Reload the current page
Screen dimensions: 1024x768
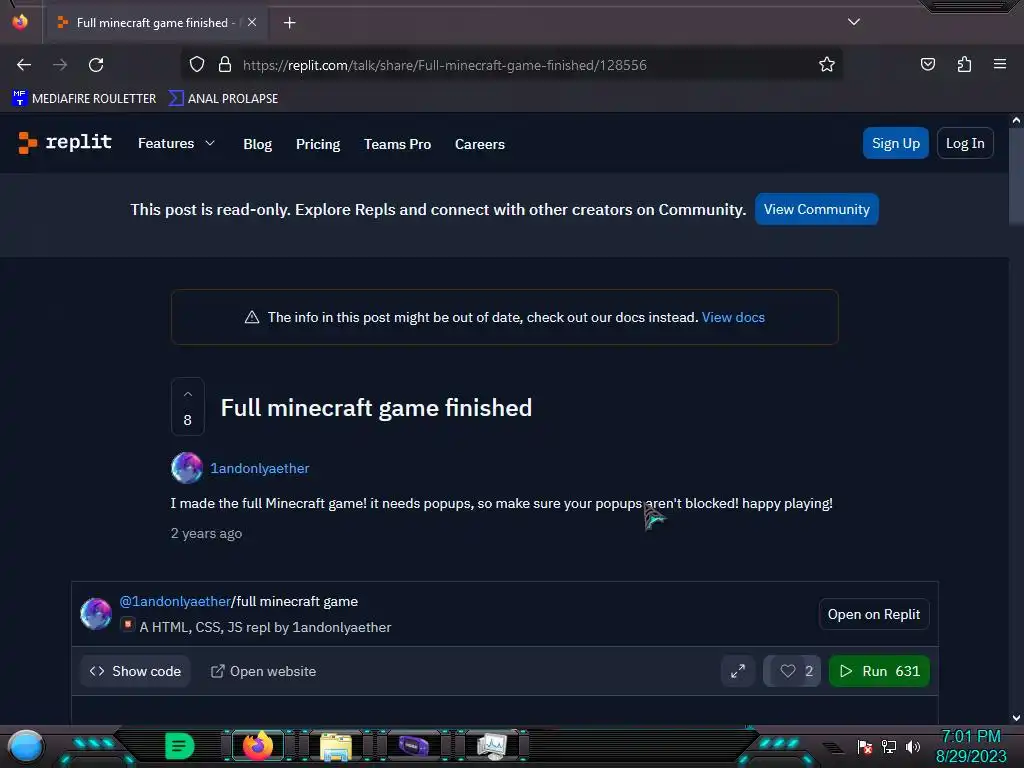[x=96, y=65]
